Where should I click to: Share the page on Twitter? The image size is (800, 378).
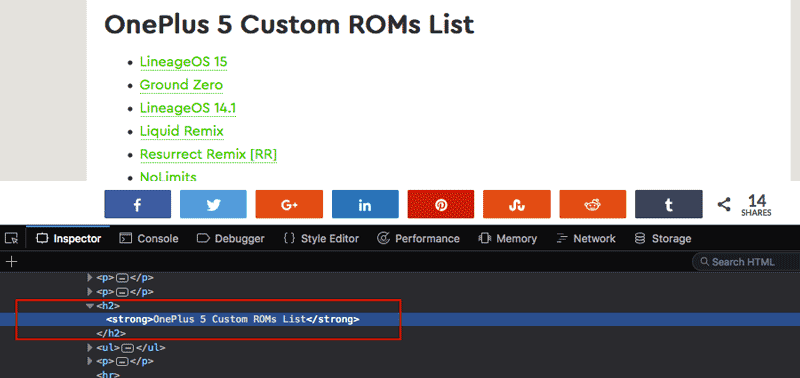(213, 204)
